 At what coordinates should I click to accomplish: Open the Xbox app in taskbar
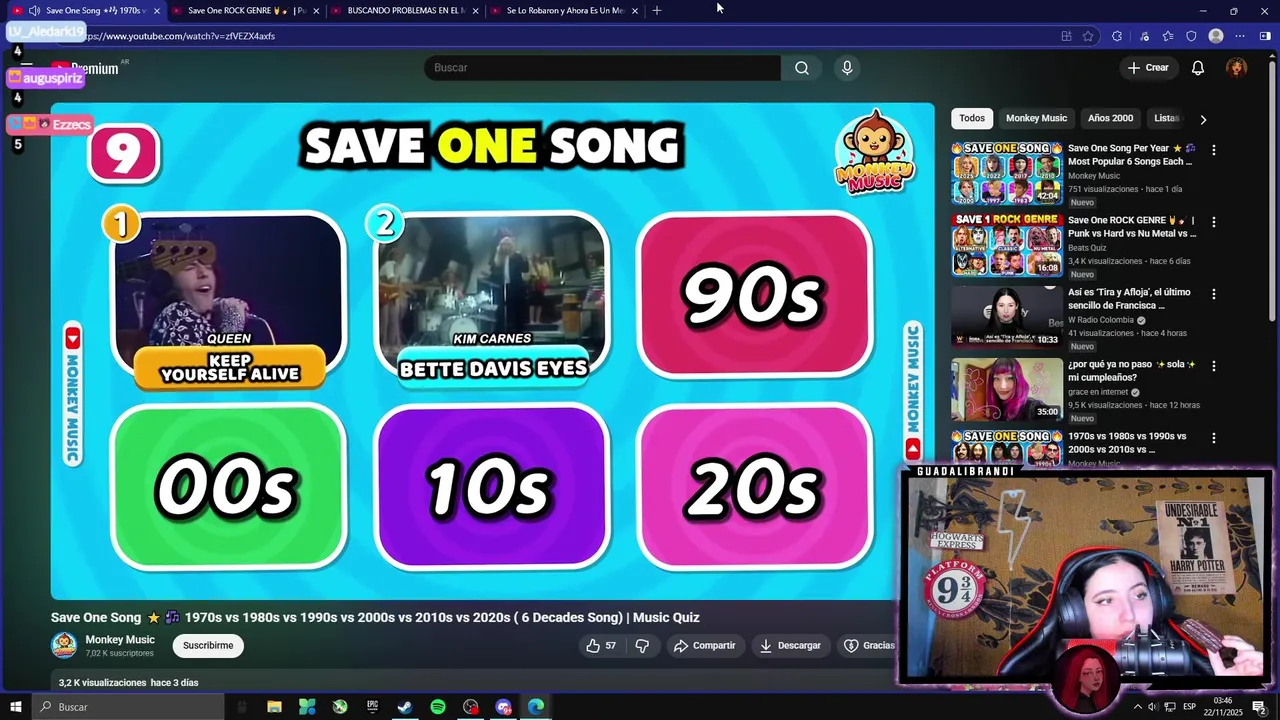click(x=340, y=707)
